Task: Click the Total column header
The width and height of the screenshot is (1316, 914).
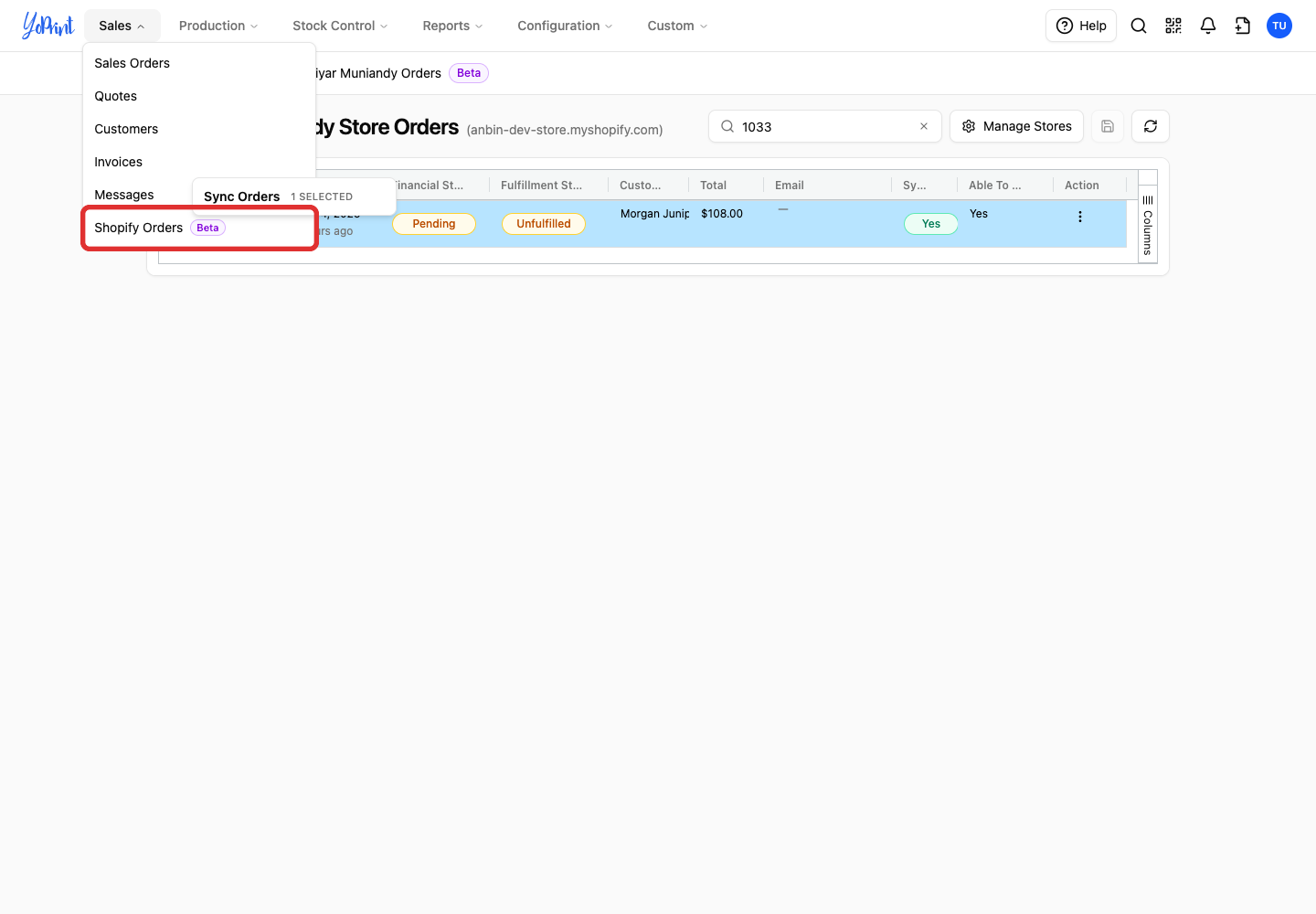Action: [x=726, y=185]
